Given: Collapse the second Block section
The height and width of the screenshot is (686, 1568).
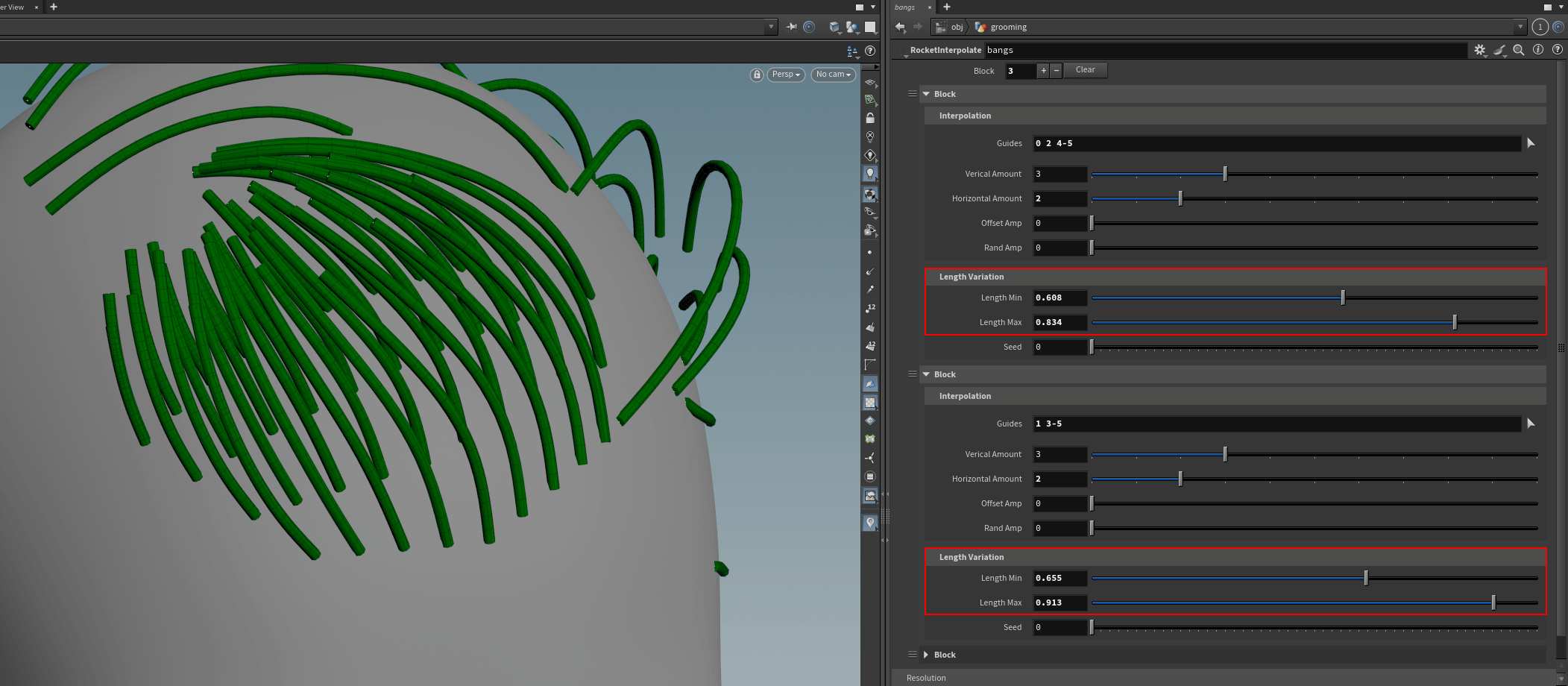Looking at the screenshot, I should 926,374.
